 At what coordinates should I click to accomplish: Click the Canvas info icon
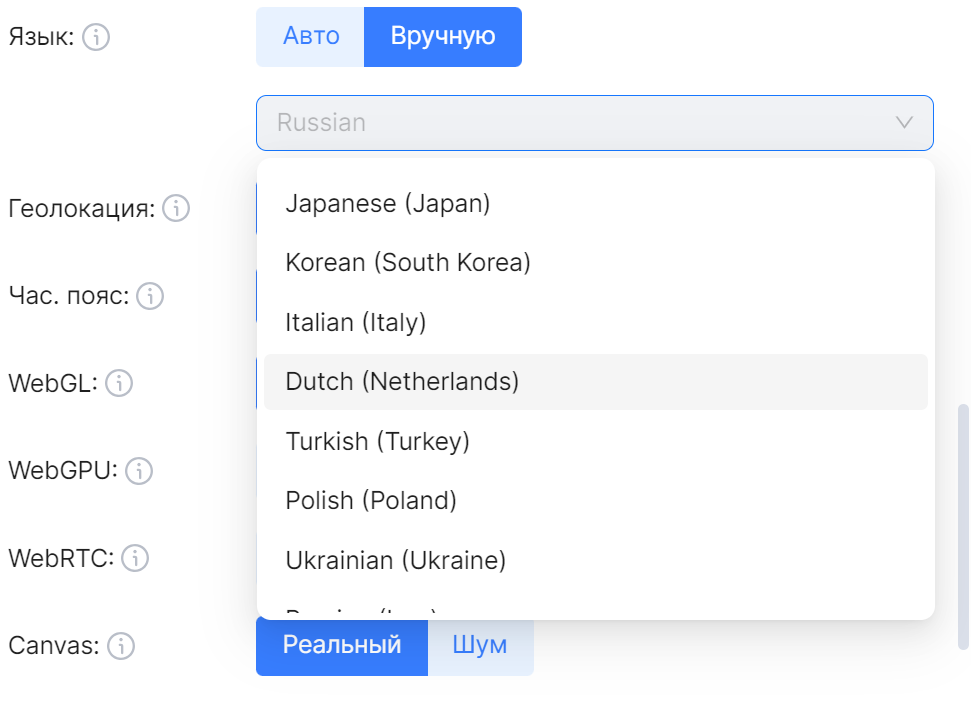pos(121,646)
